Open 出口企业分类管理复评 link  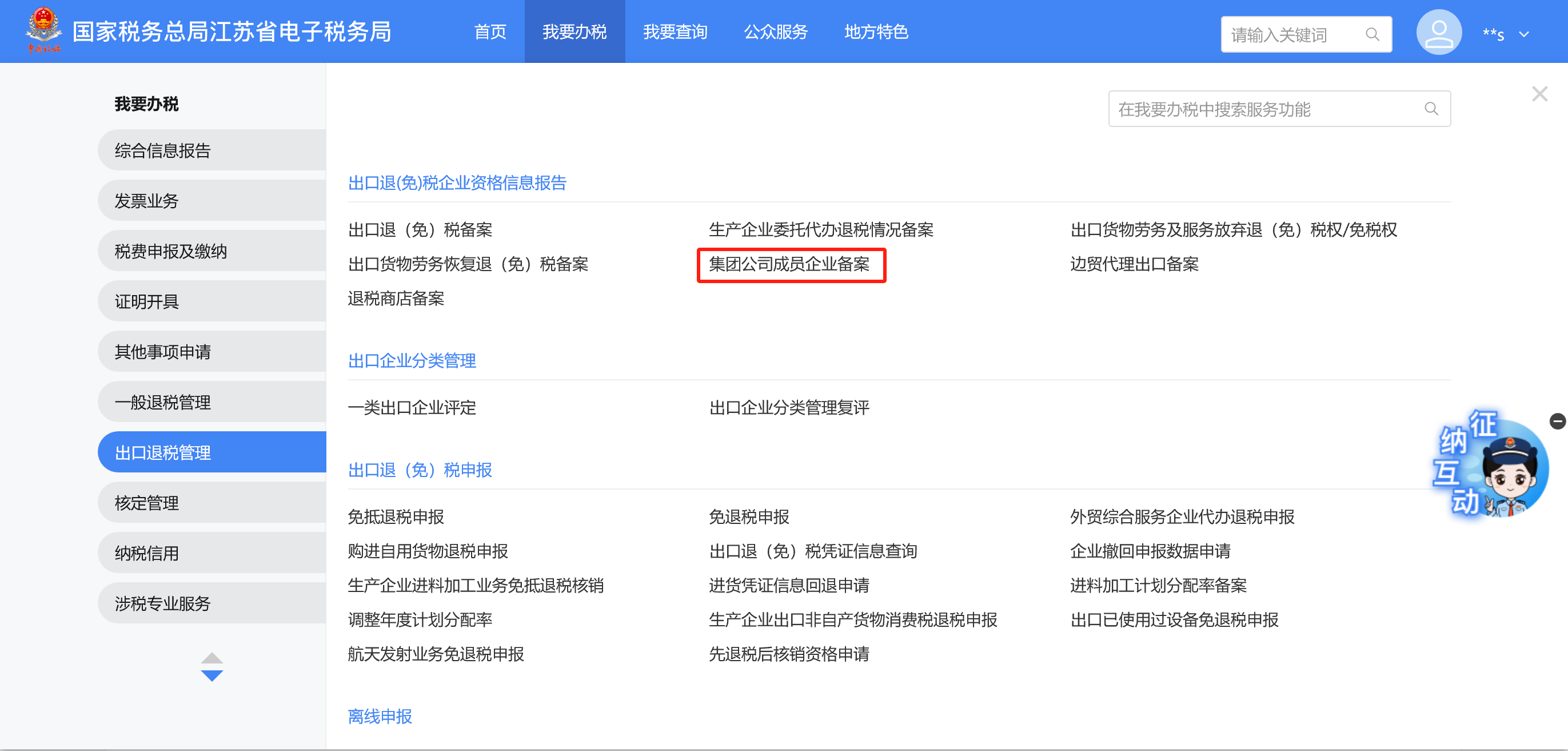point(789,407)
